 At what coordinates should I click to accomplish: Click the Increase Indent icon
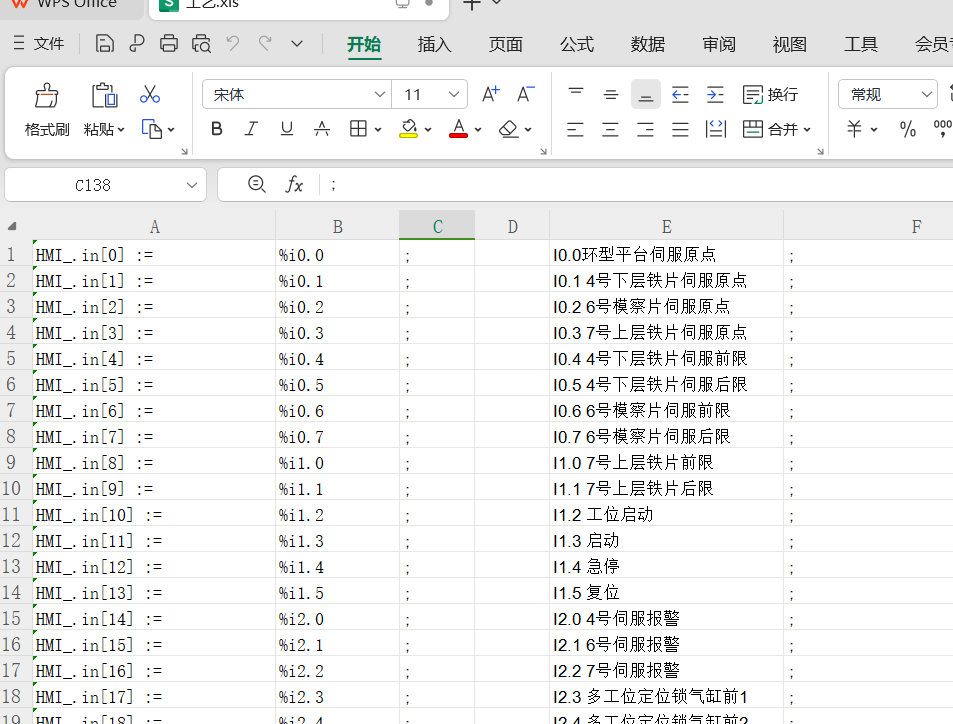click(x=715, y=95)
